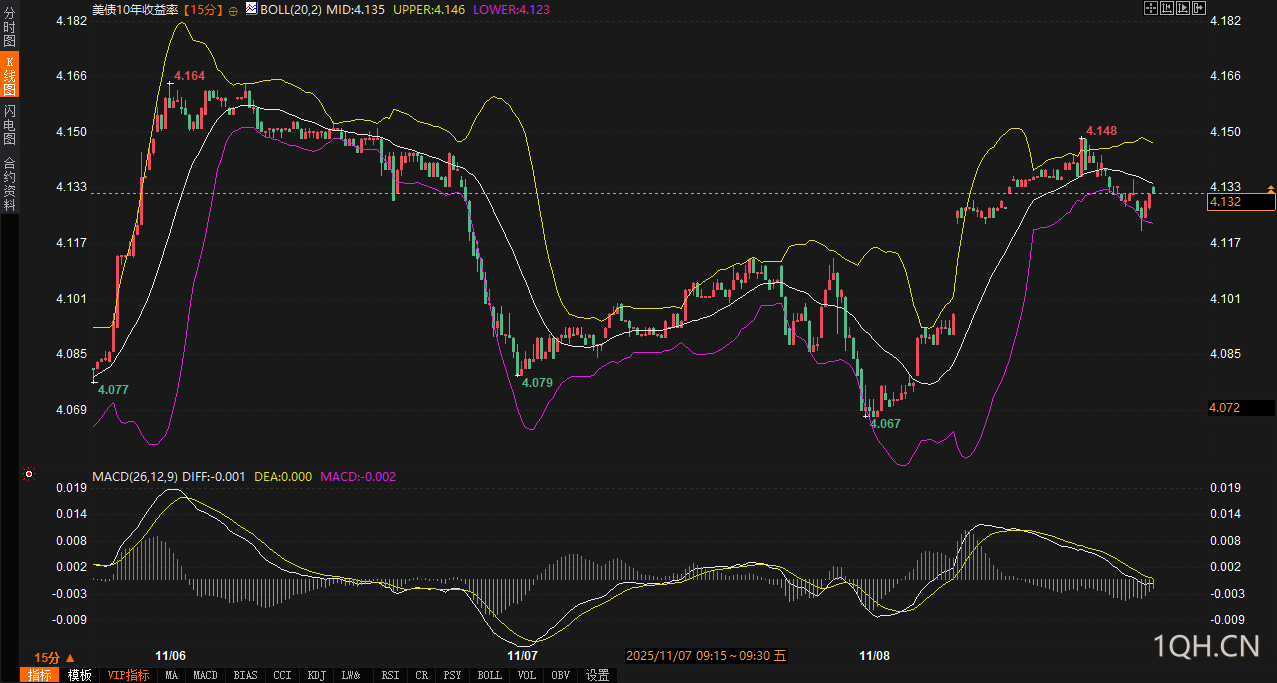The height and width of the screenshot is (683, 1277).
Task: Select the RSI indicator button
Action: 390,675
